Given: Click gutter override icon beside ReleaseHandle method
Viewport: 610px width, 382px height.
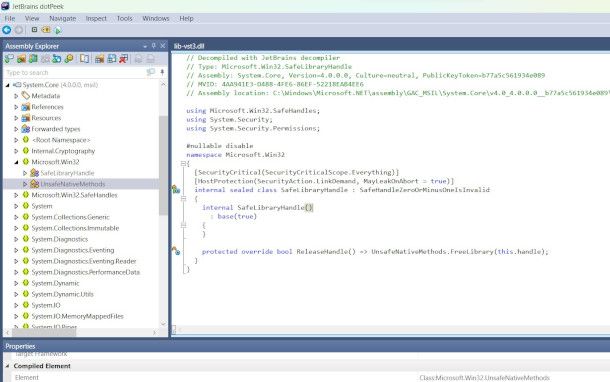Looking at the screenshot, I should (x=176, y=251).
